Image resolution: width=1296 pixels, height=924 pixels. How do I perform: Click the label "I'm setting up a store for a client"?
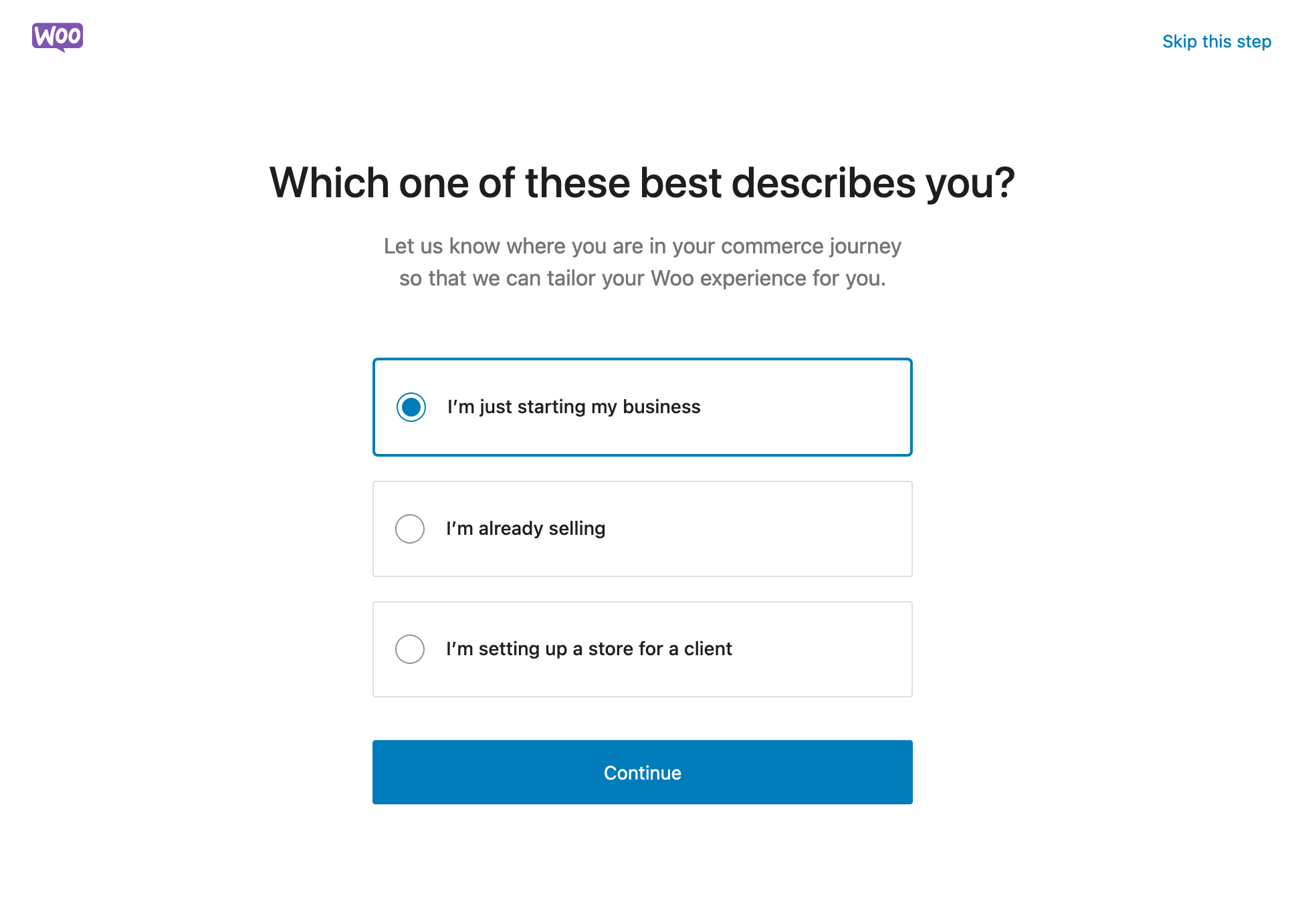[588, 649]
